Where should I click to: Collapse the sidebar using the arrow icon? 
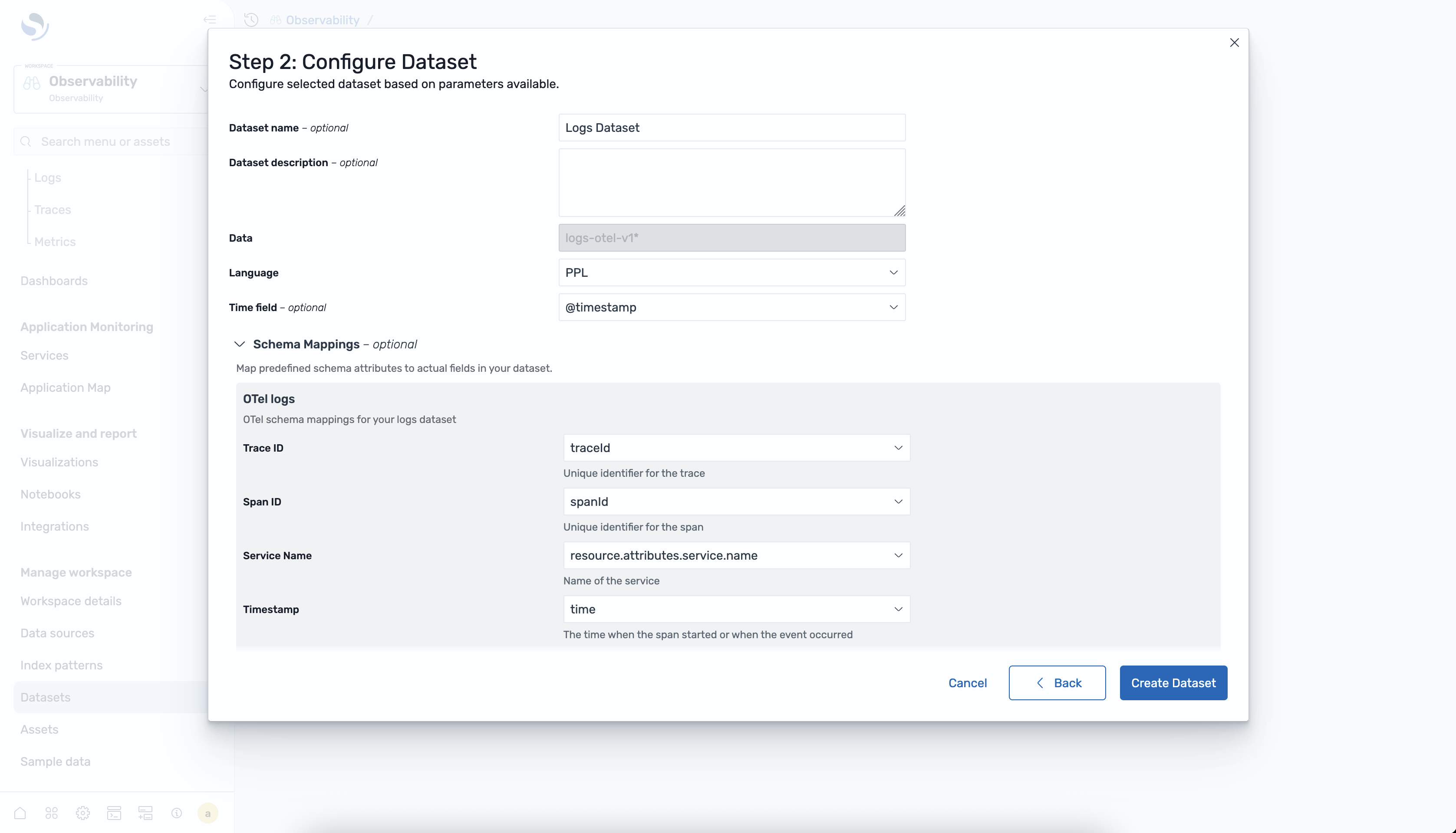(x=210, y=19)
